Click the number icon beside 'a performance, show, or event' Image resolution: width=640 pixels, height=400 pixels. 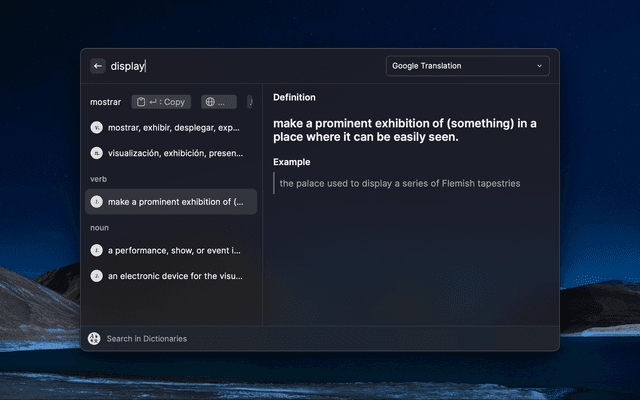point(96,250)
